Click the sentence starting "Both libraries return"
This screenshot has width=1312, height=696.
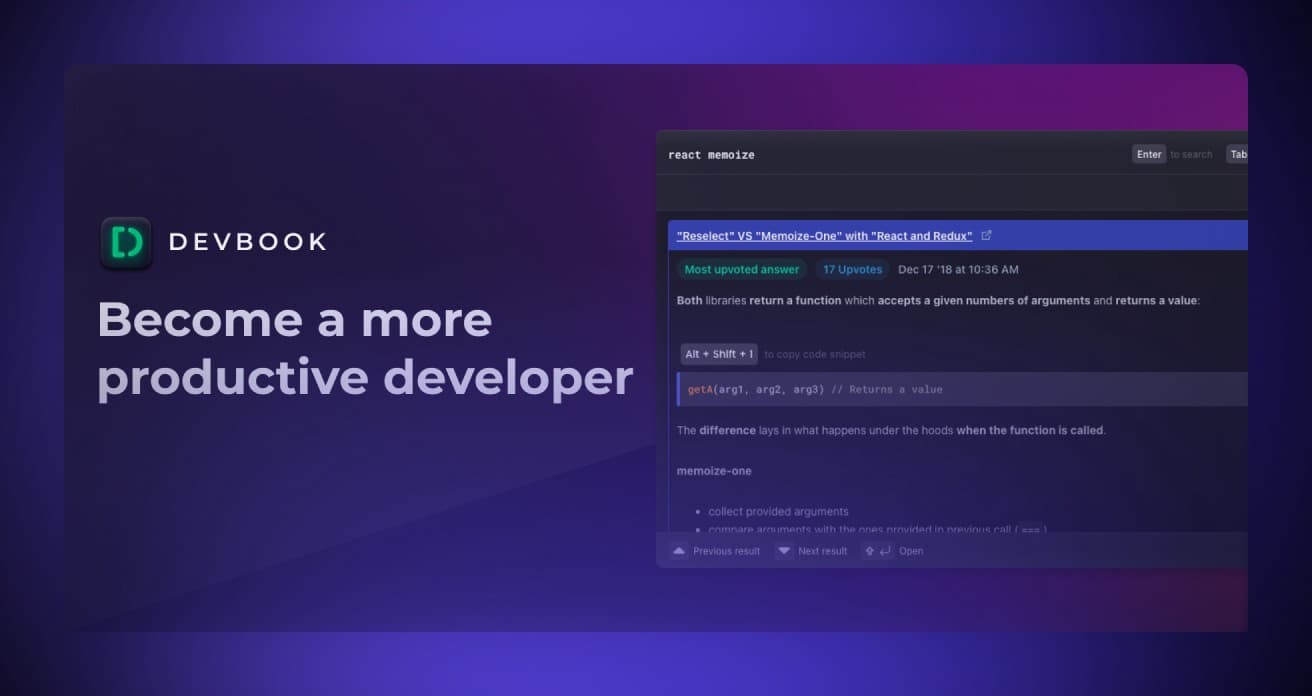coord(938,300)
